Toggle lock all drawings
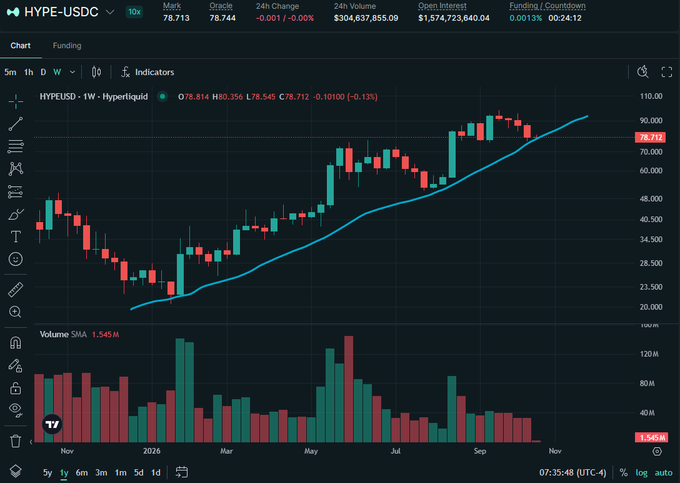Viewport: 680px width, 483px height. 16,388
